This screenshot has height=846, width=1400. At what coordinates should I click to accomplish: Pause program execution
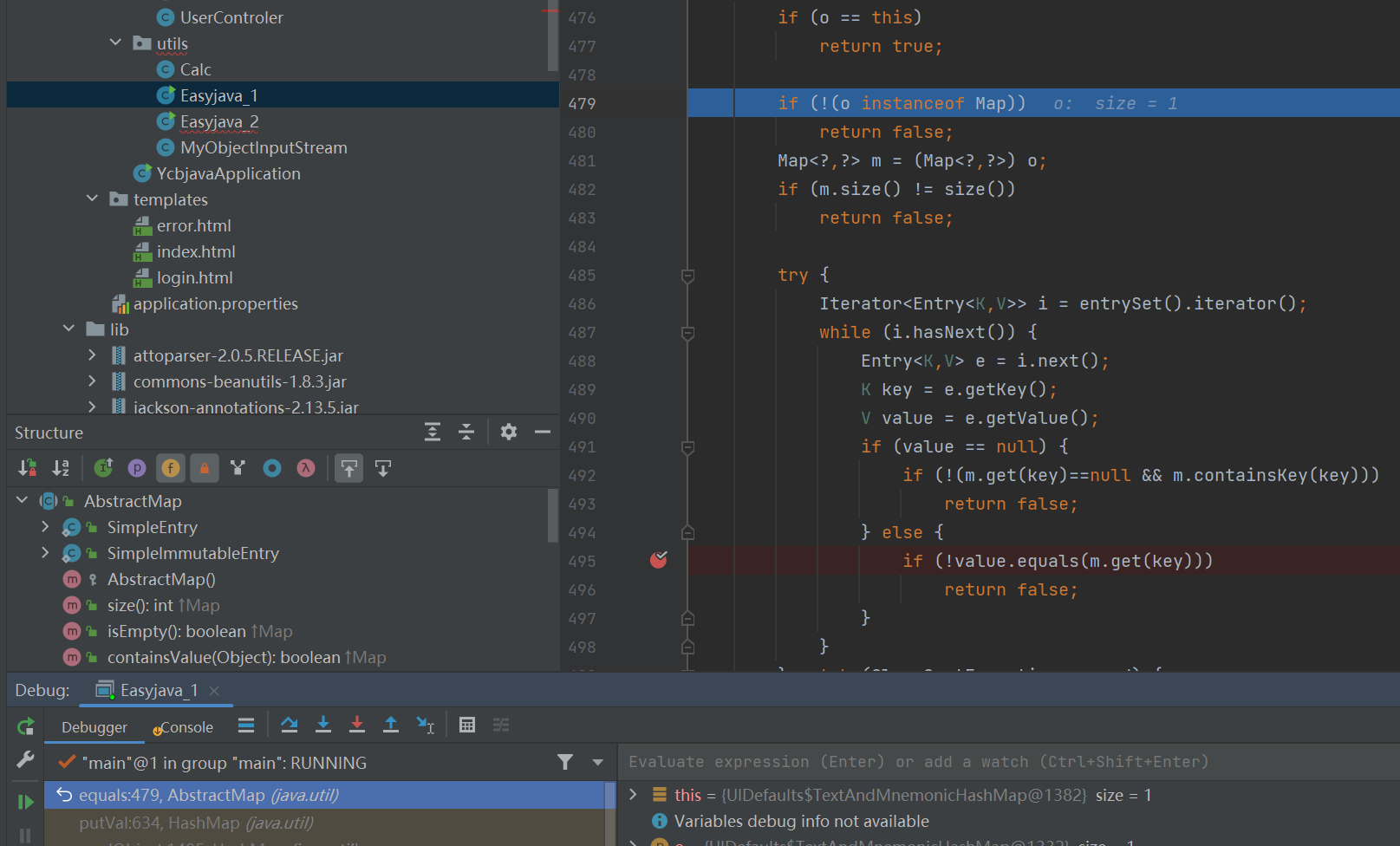click(x=25, y=836)
